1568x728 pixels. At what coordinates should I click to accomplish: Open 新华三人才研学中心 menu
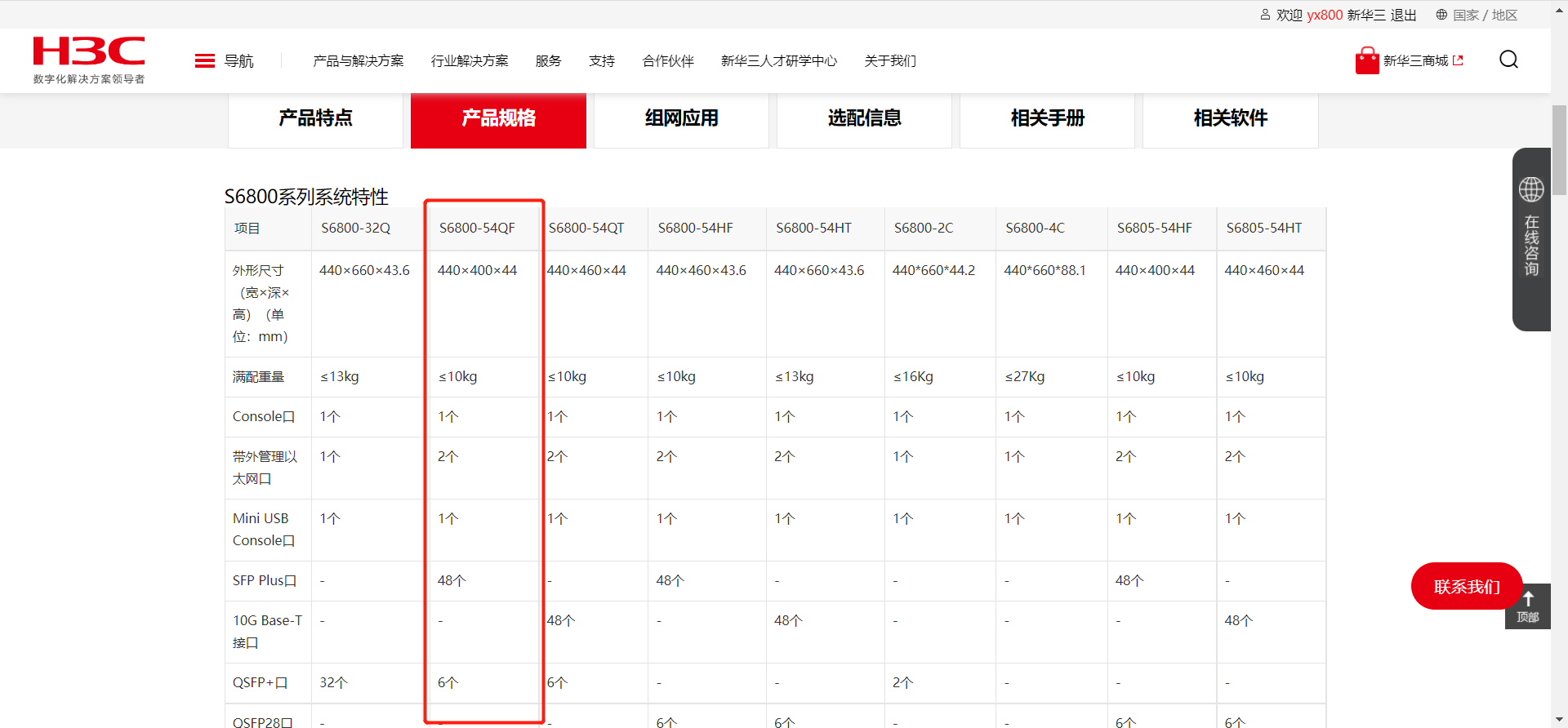pos(779,61)
